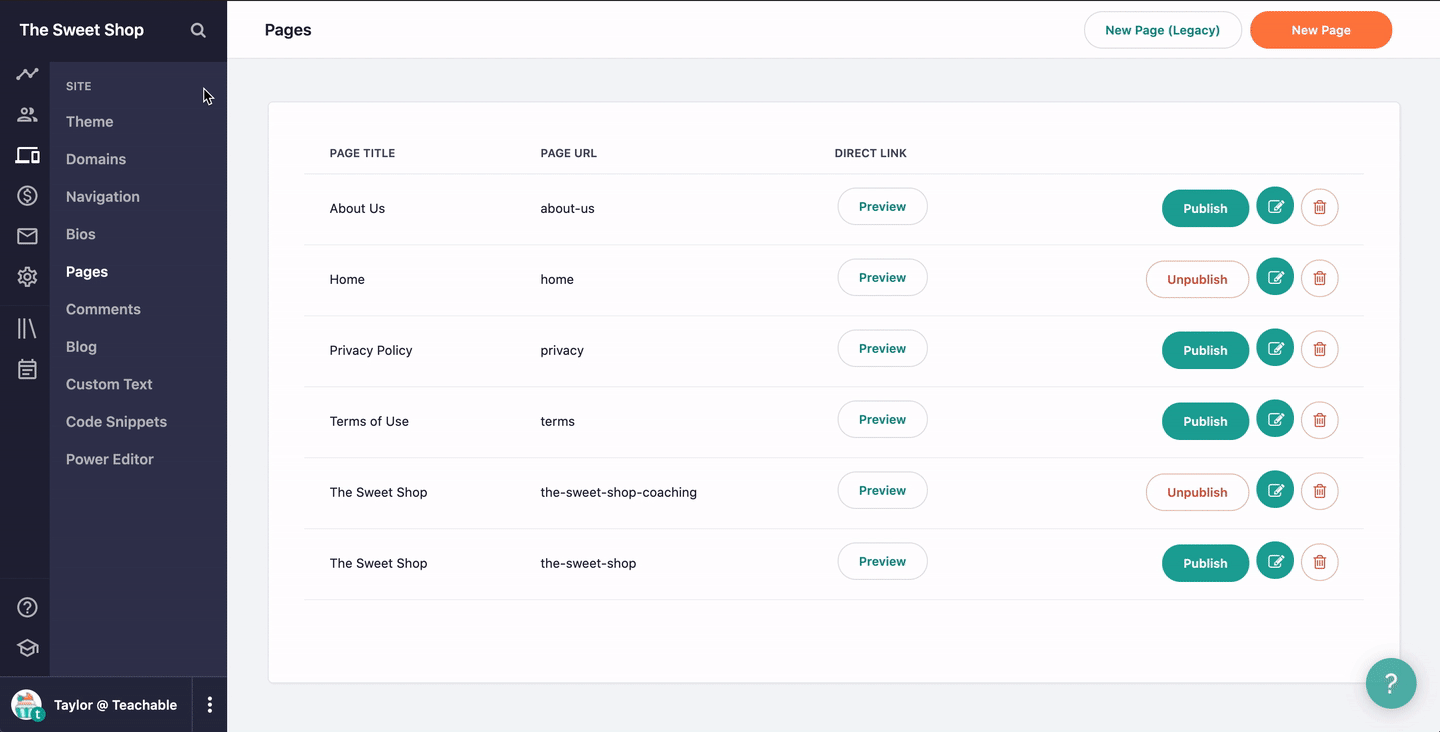Delete the Privacy Policy page
The width and height of the screenshot is (1440, 732).
click(x=1319, y=349)
